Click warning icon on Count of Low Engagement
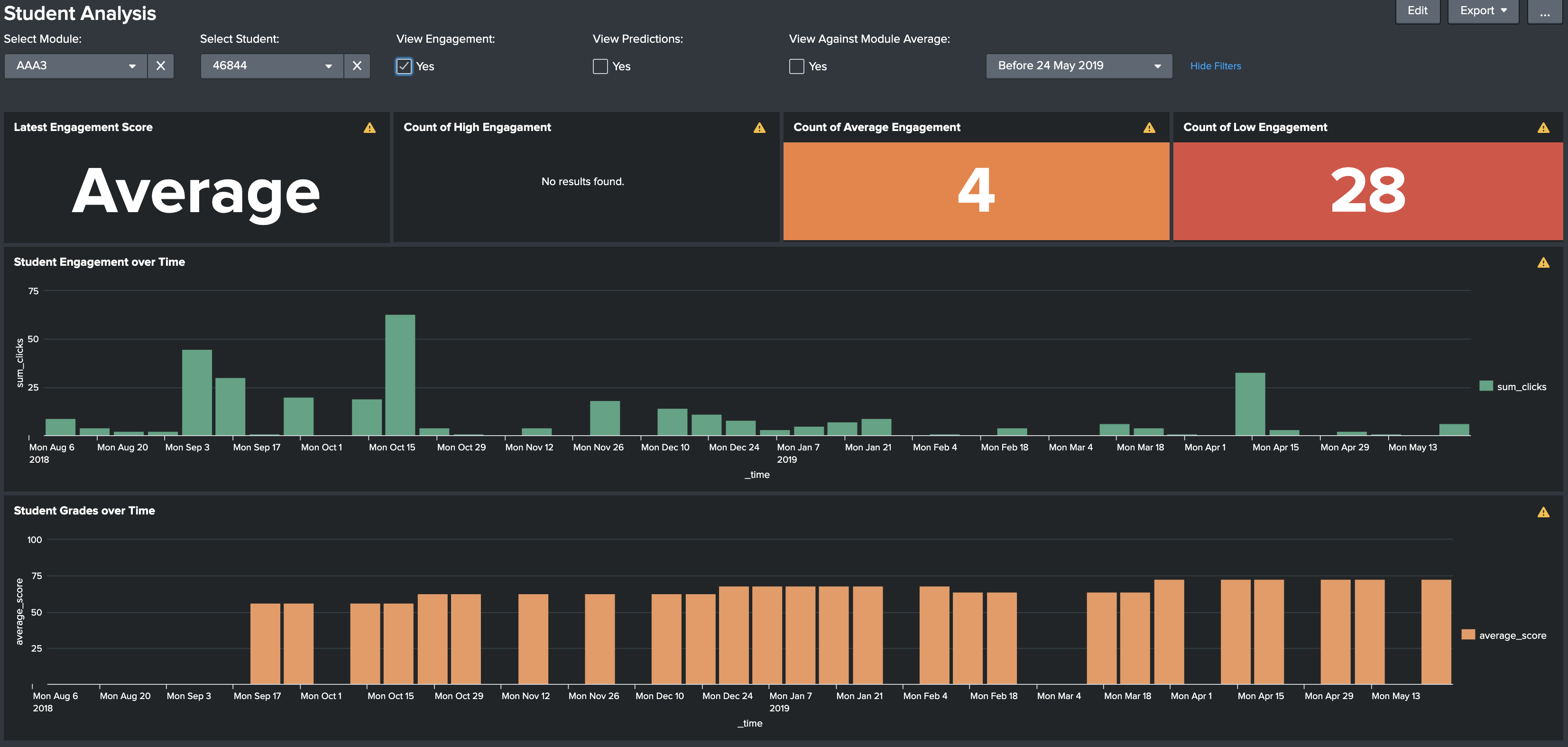Screen dimensions: 1568x747 pos(1543,127)
